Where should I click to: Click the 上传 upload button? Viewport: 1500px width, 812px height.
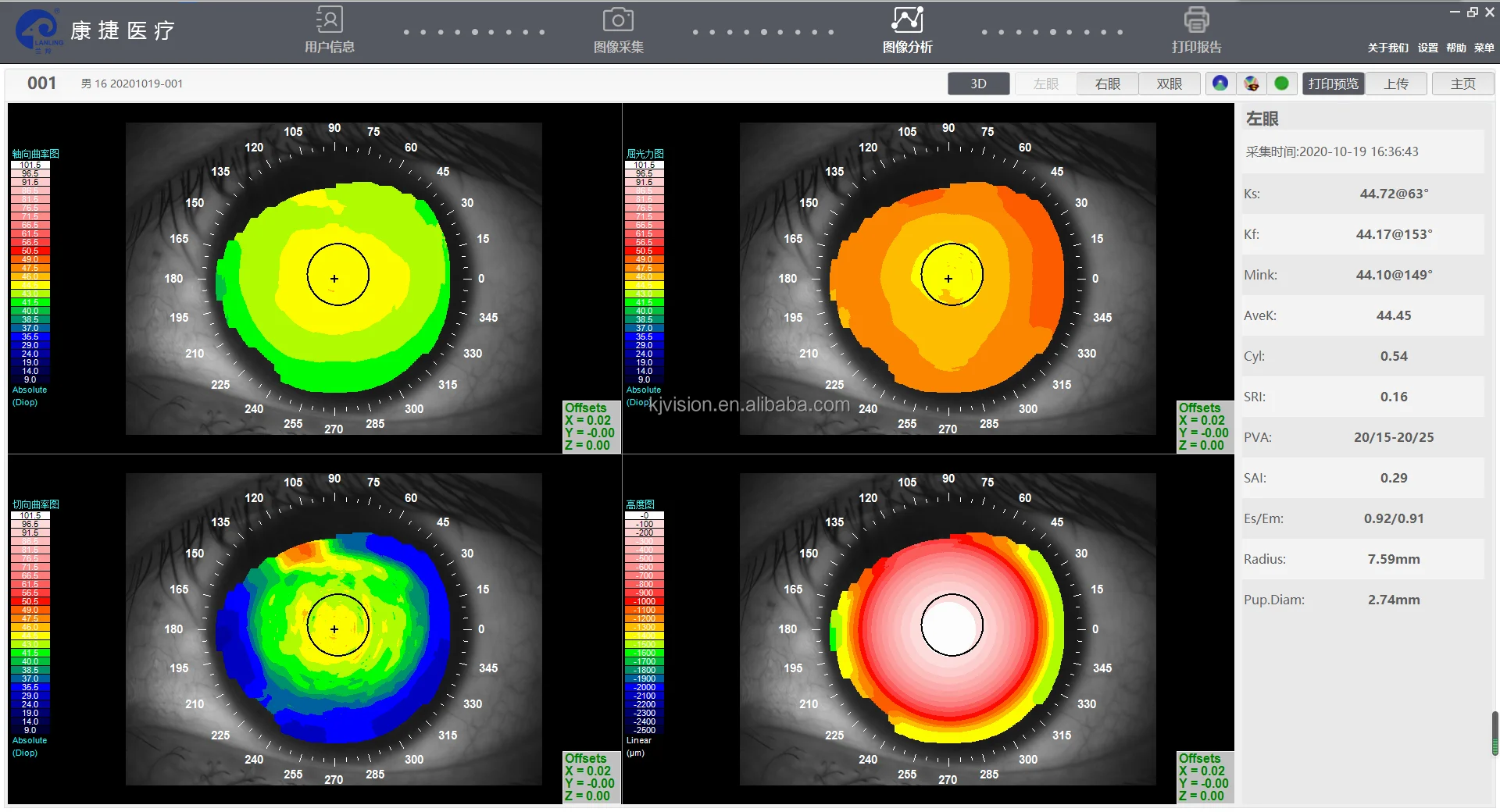click(x=1396, y=83)
